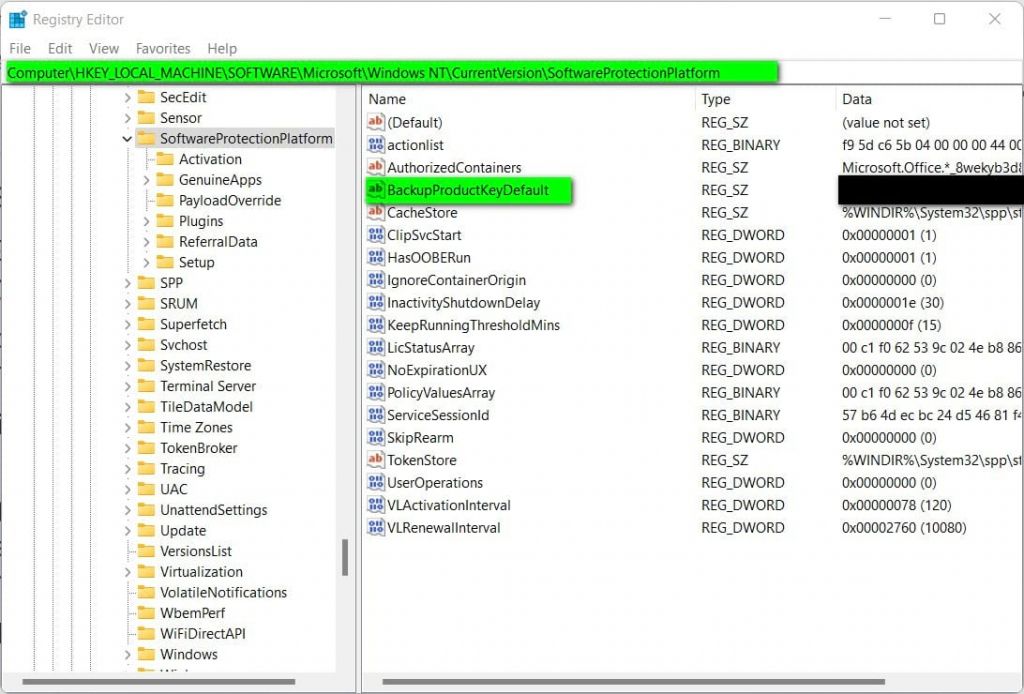This screenshot has height=694, width=1024.
Task: Select the BackupProductKeyDefault value
Action: pyautogui.click(x=467, y=190)
